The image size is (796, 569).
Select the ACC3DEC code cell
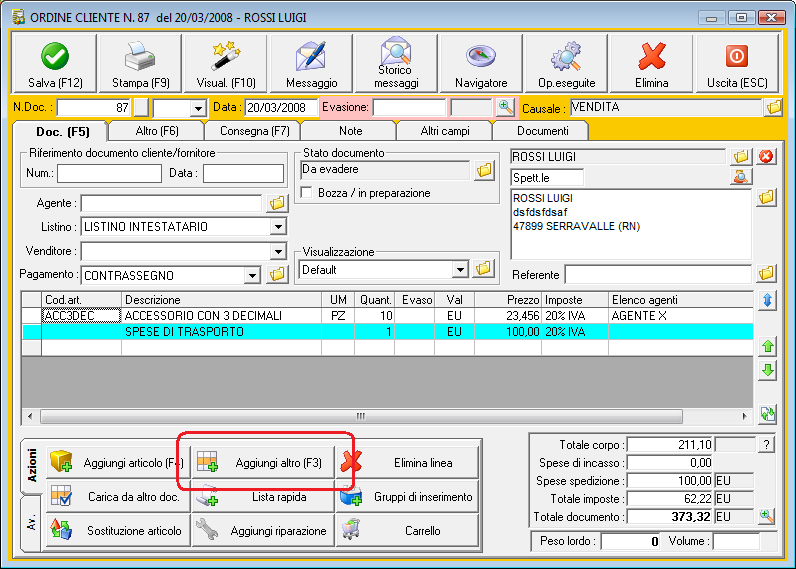click(81, 316)
